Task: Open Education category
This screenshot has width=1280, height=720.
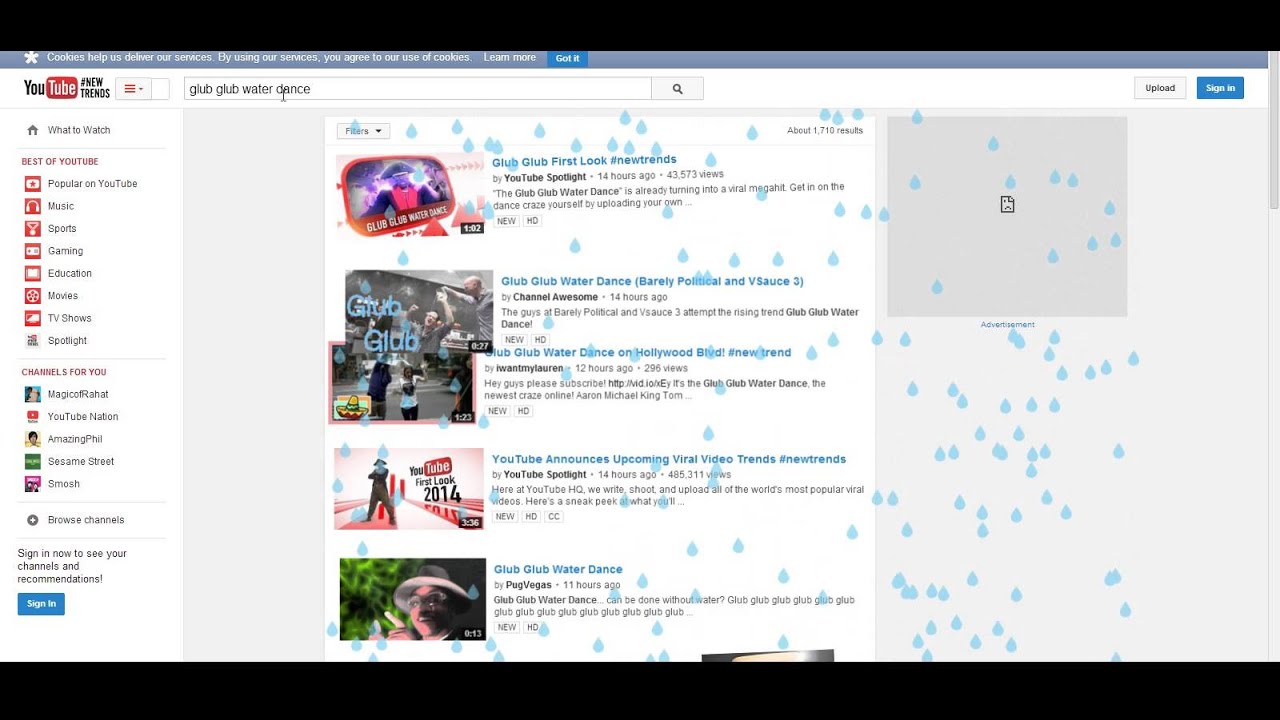Action: (x=70, y=273)
